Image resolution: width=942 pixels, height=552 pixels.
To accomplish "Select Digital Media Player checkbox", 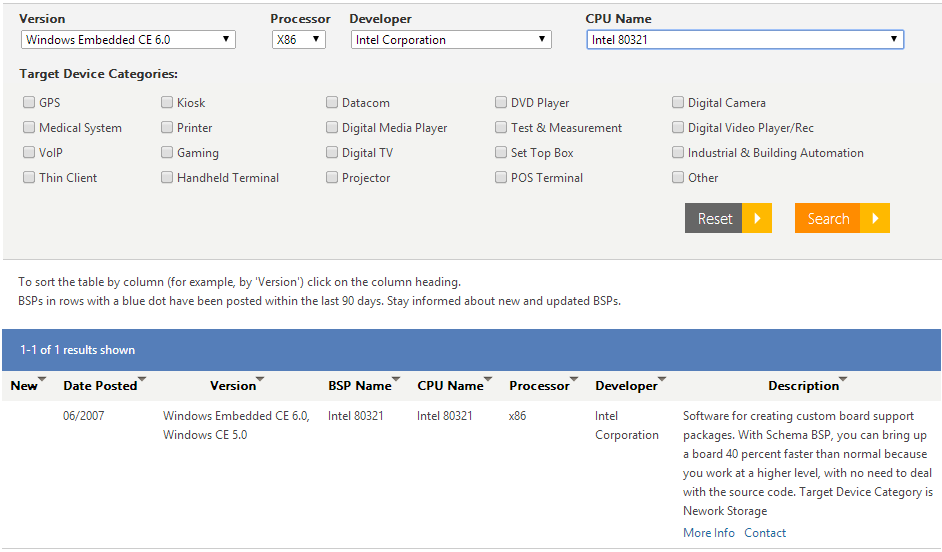I will (x=332, y=127).
